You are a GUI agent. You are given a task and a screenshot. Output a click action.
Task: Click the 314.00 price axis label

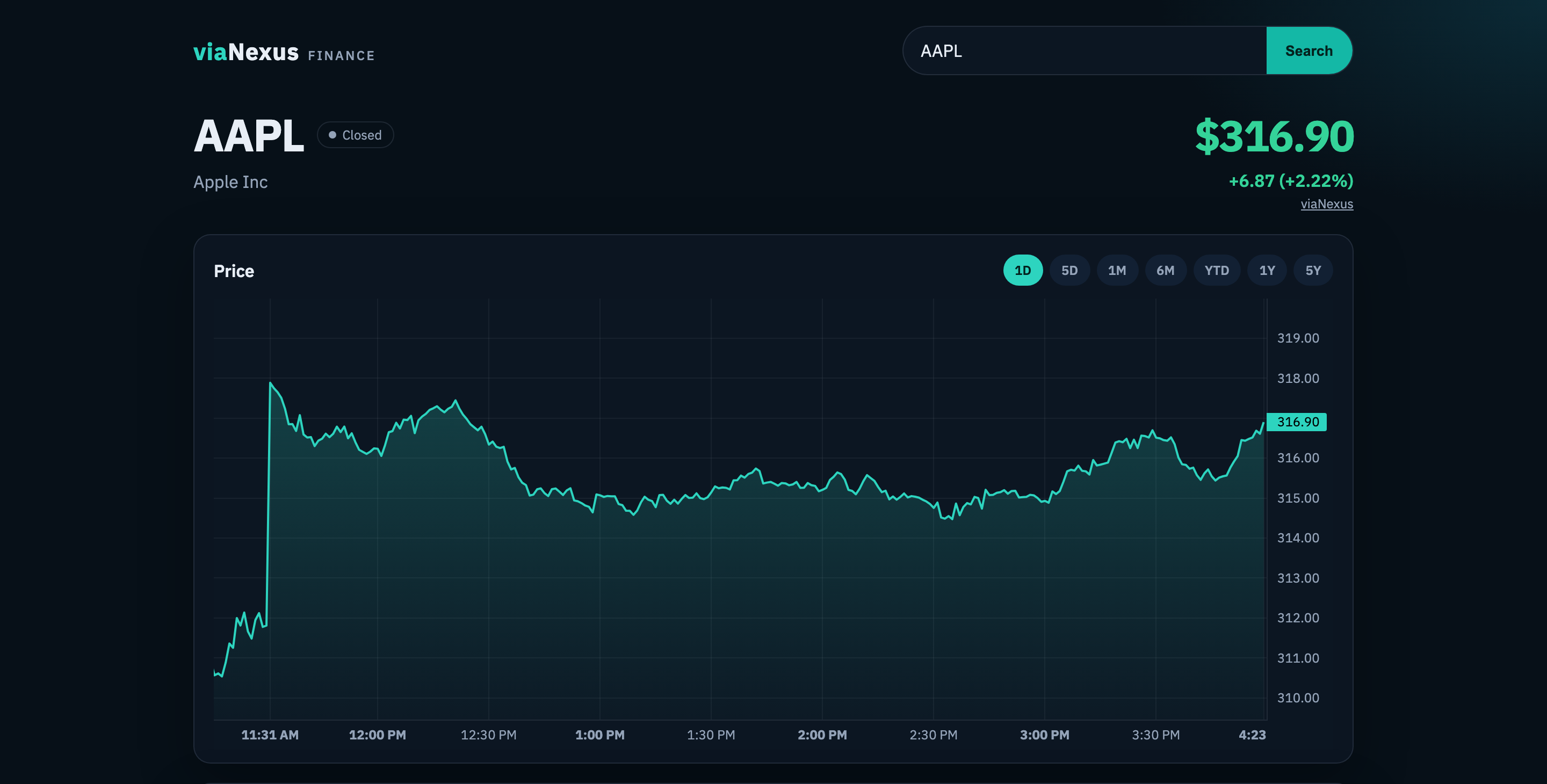tap(1298, 538)
